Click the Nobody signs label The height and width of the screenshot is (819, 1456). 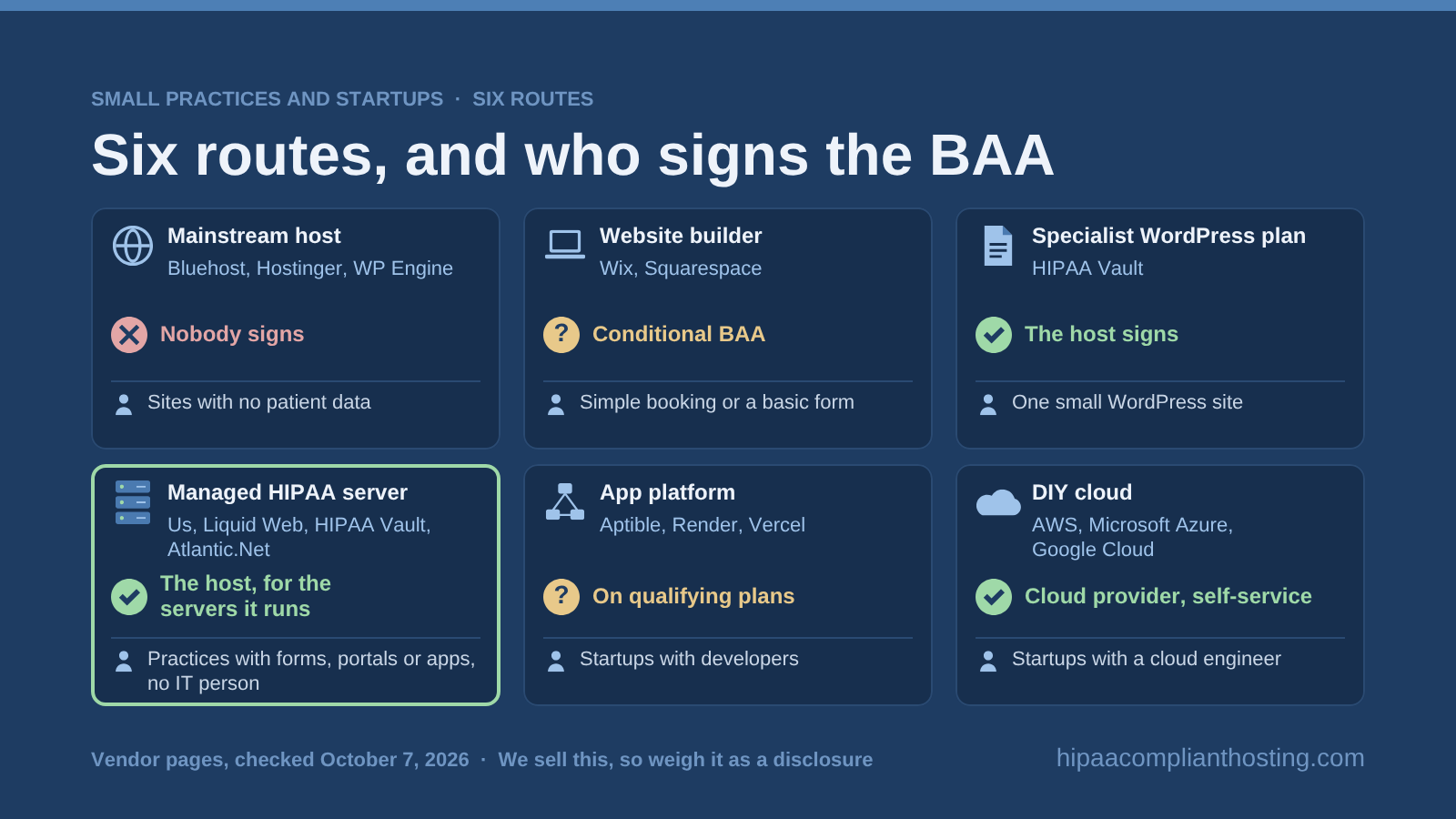click(232, 334)
